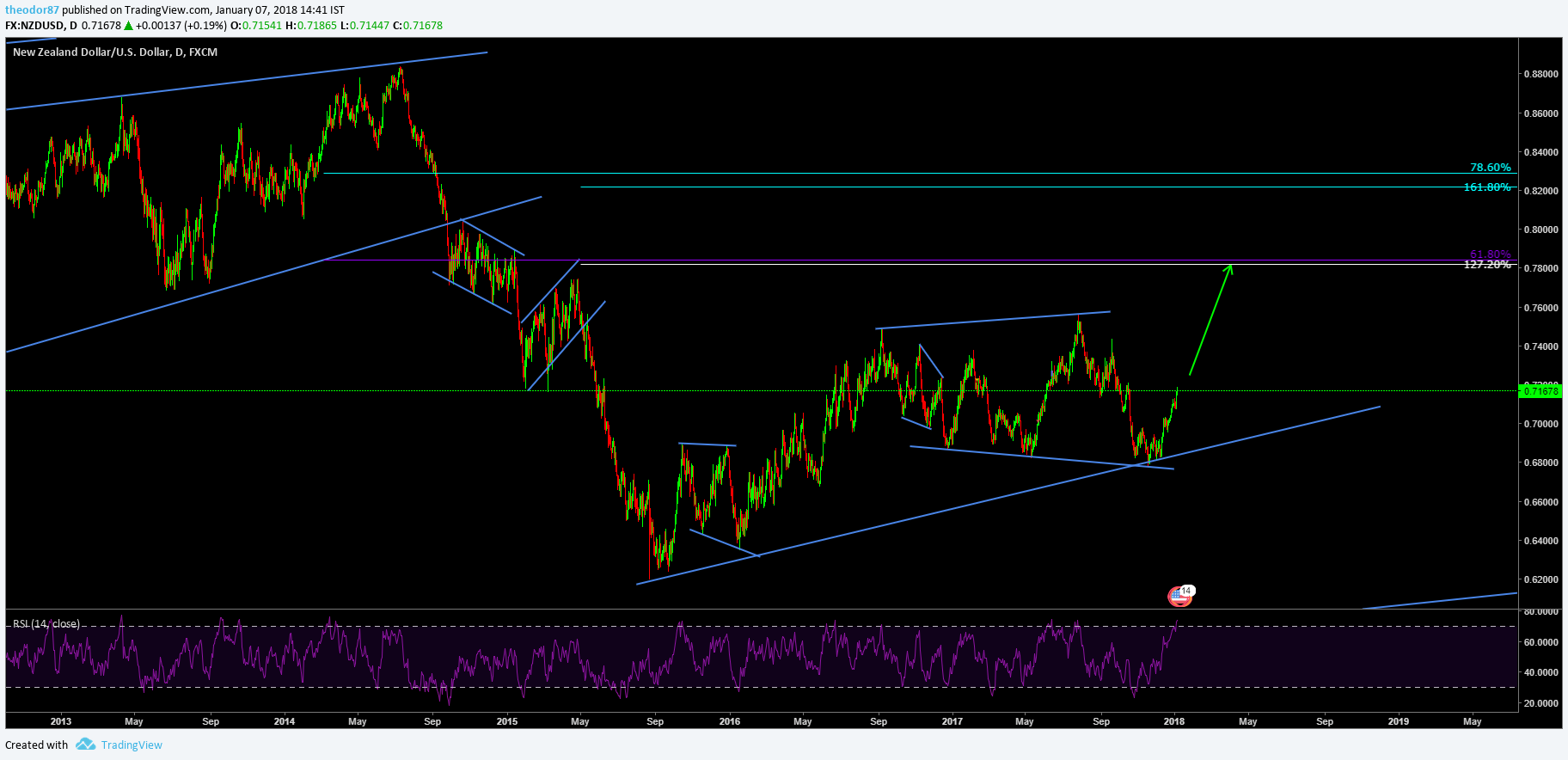
Task: Click the open value O:0.71541
Action: pos(256,26)
